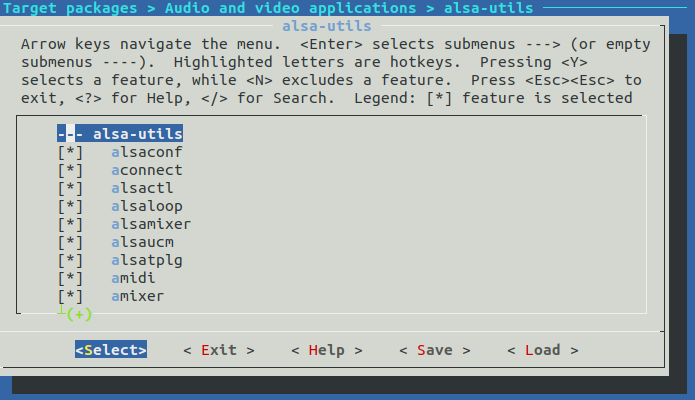The image size is (695, 400).
Task: Toggle the alsaconf checkbox
Action: click(70, 152)
